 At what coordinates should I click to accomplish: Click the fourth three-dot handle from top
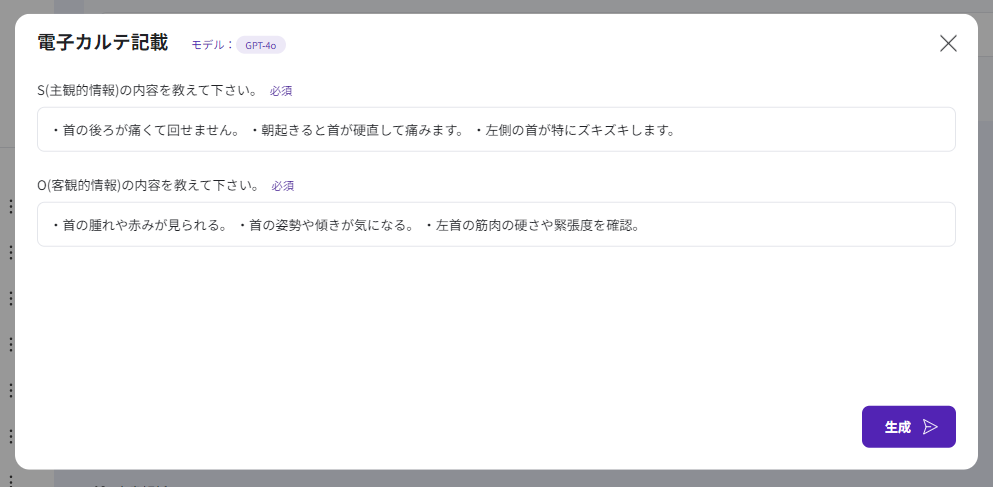pos(10,344)
